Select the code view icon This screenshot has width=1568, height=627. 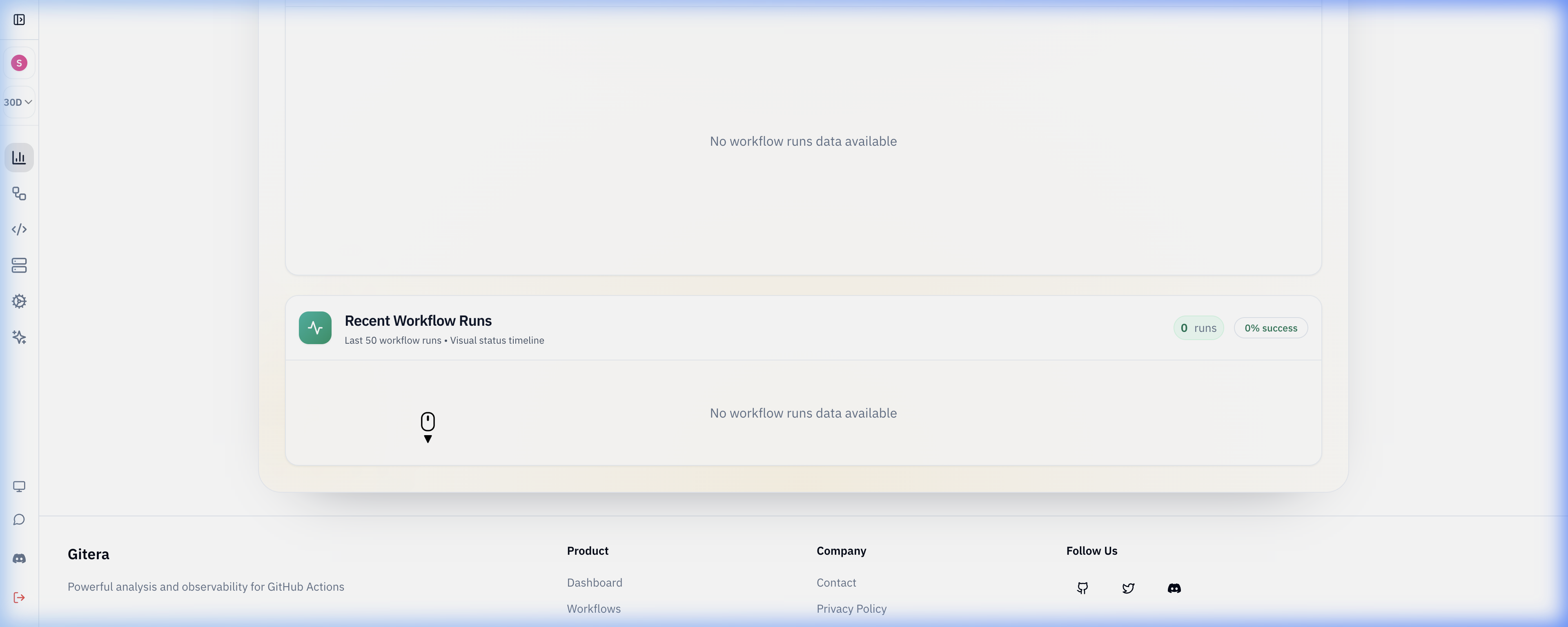click(19, 229)
